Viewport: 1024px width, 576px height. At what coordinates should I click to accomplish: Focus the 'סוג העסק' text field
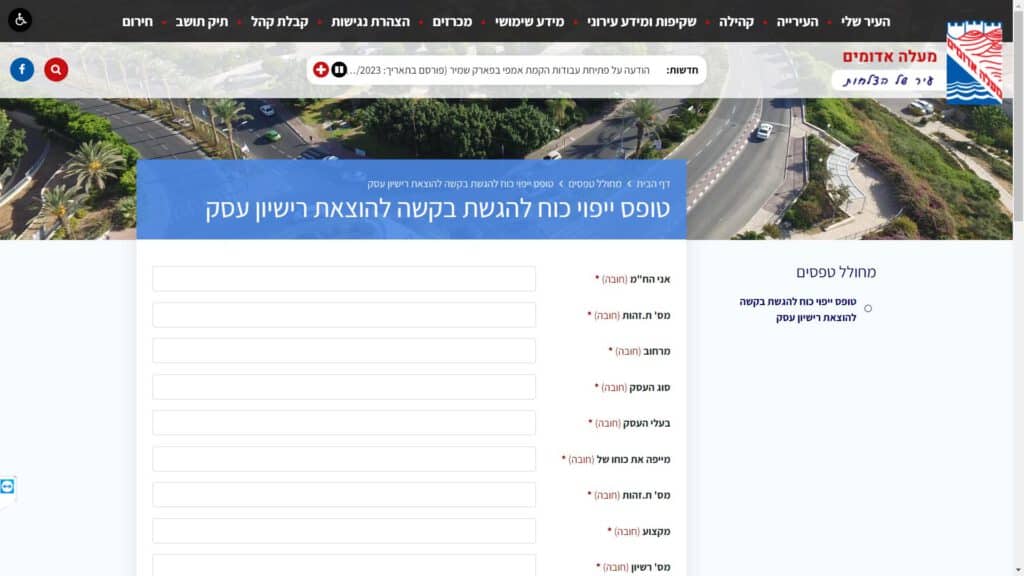(x=344, y=387)
